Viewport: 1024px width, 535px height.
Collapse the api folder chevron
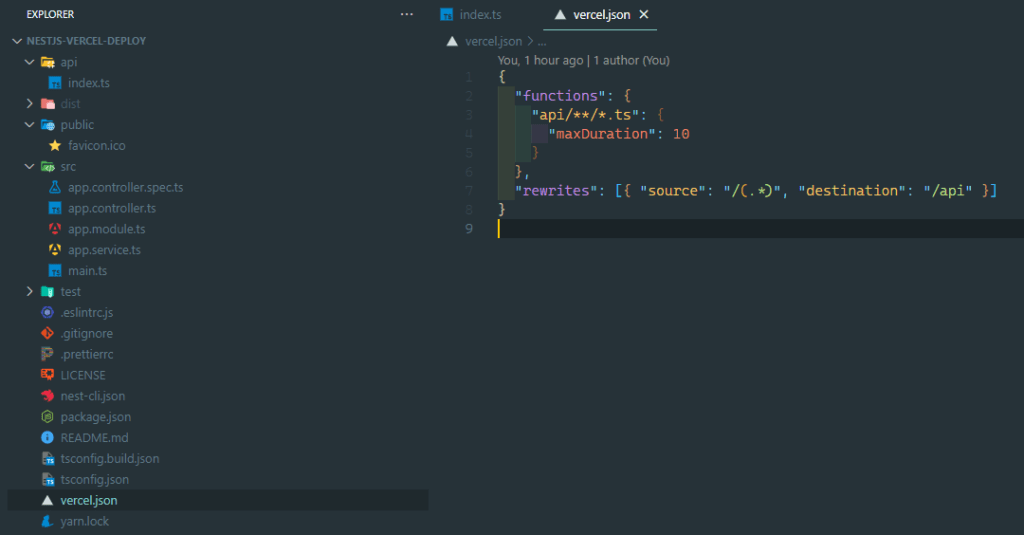[x=29, y=62]
